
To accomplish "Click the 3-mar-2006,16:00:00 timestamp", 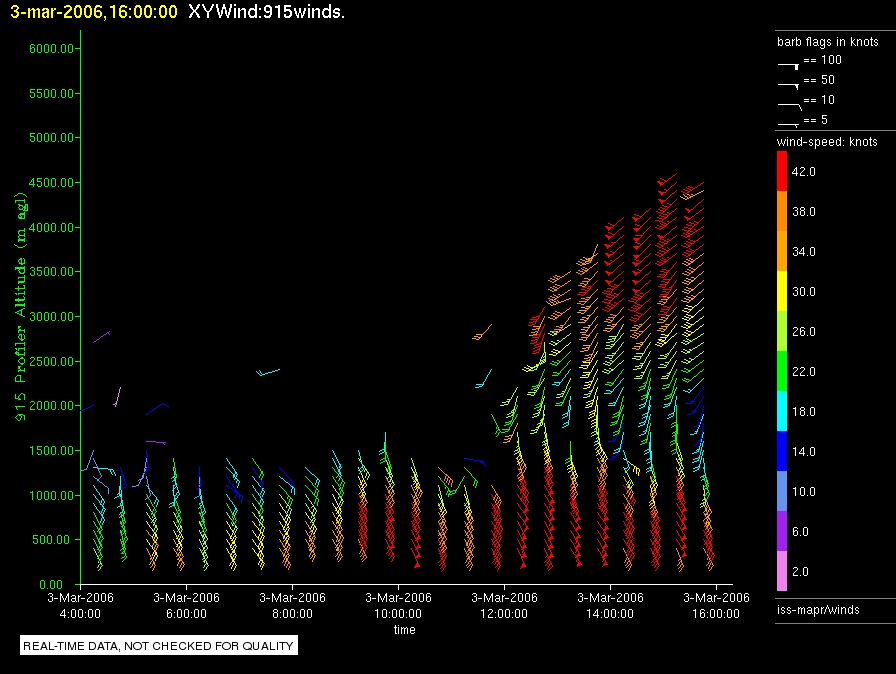I will (93, 12).
